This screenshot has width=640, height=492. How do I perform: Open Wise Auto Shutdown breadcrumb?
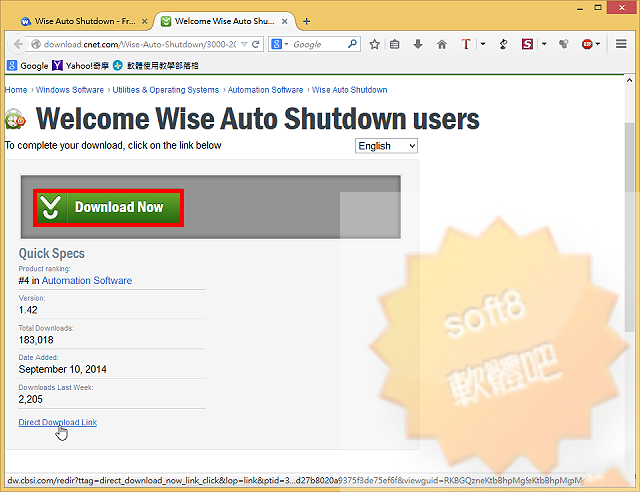(x=349, y=90)
